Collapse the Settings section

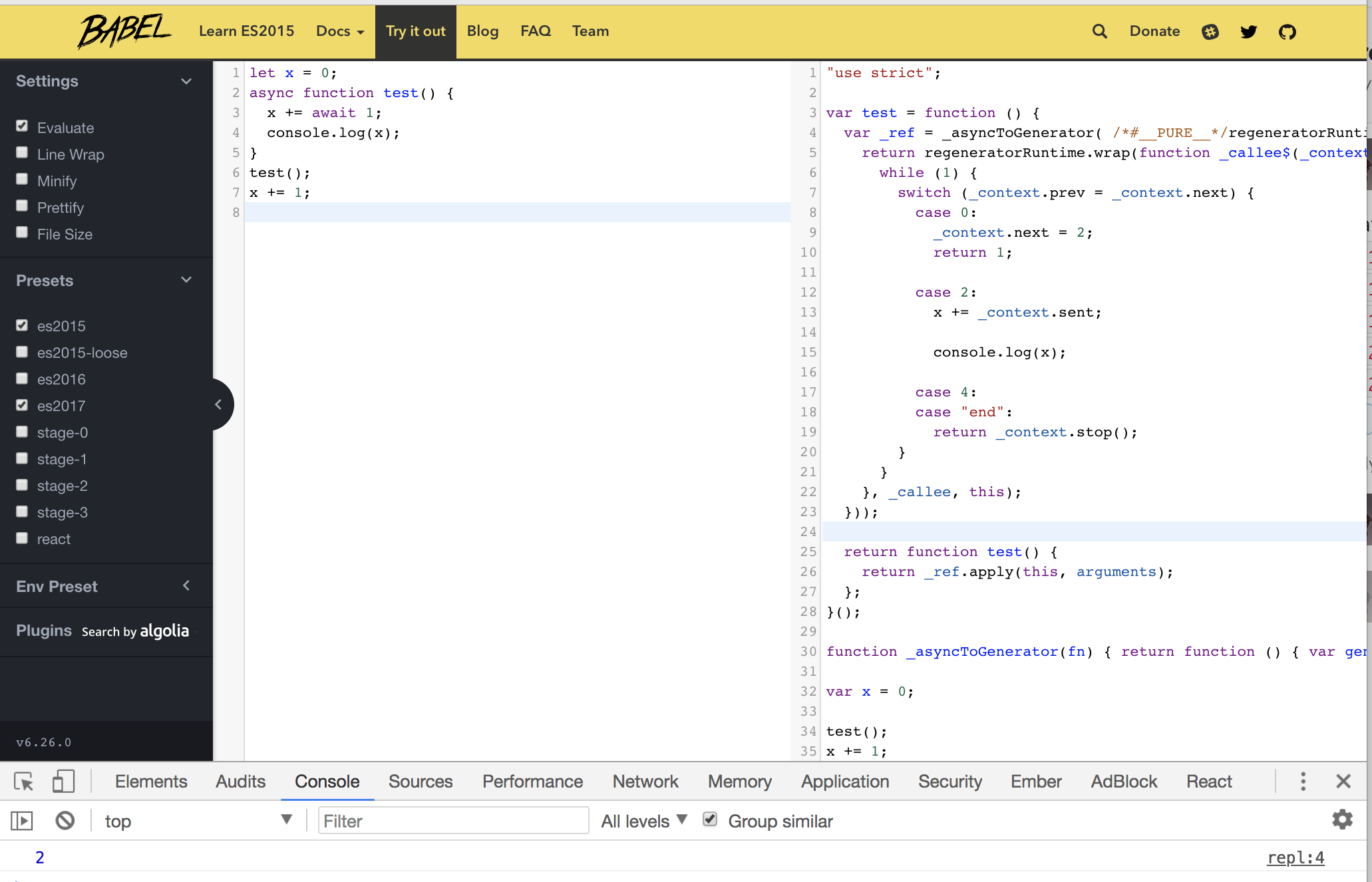coord(186,80)
